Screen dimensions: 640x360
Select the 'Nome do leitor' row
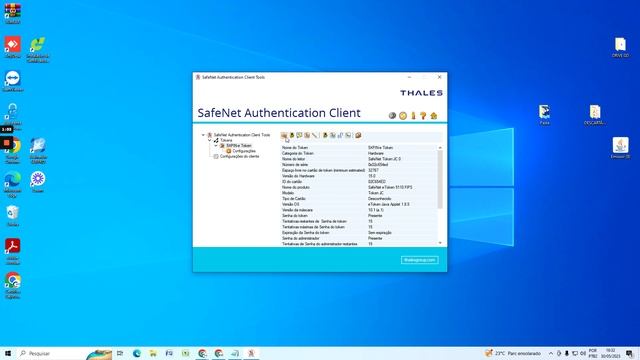point(359,159)
